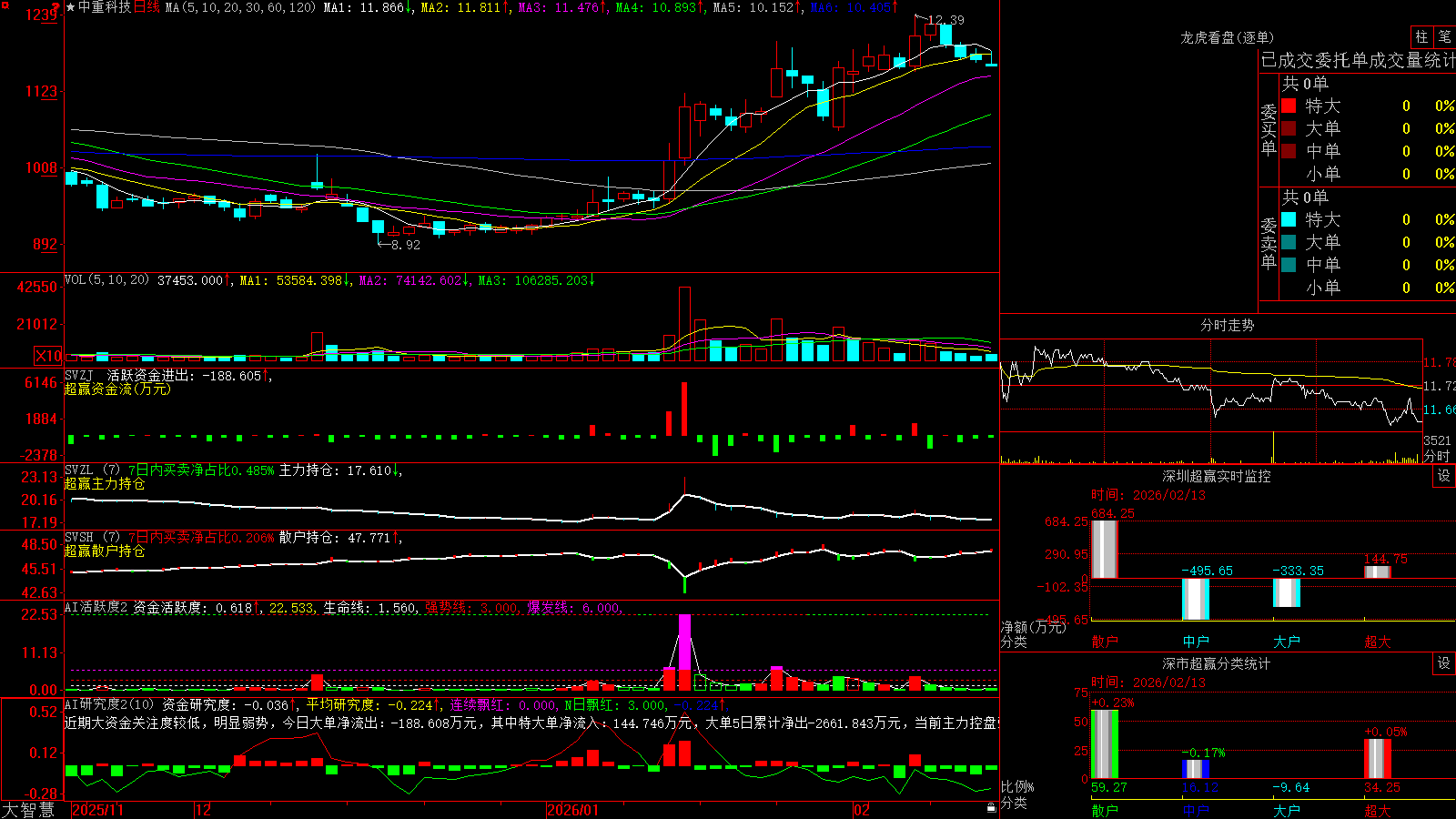Click the 8.92 low price label
The width and height of the screenshot is (1456, 819).
coord(406,245)
